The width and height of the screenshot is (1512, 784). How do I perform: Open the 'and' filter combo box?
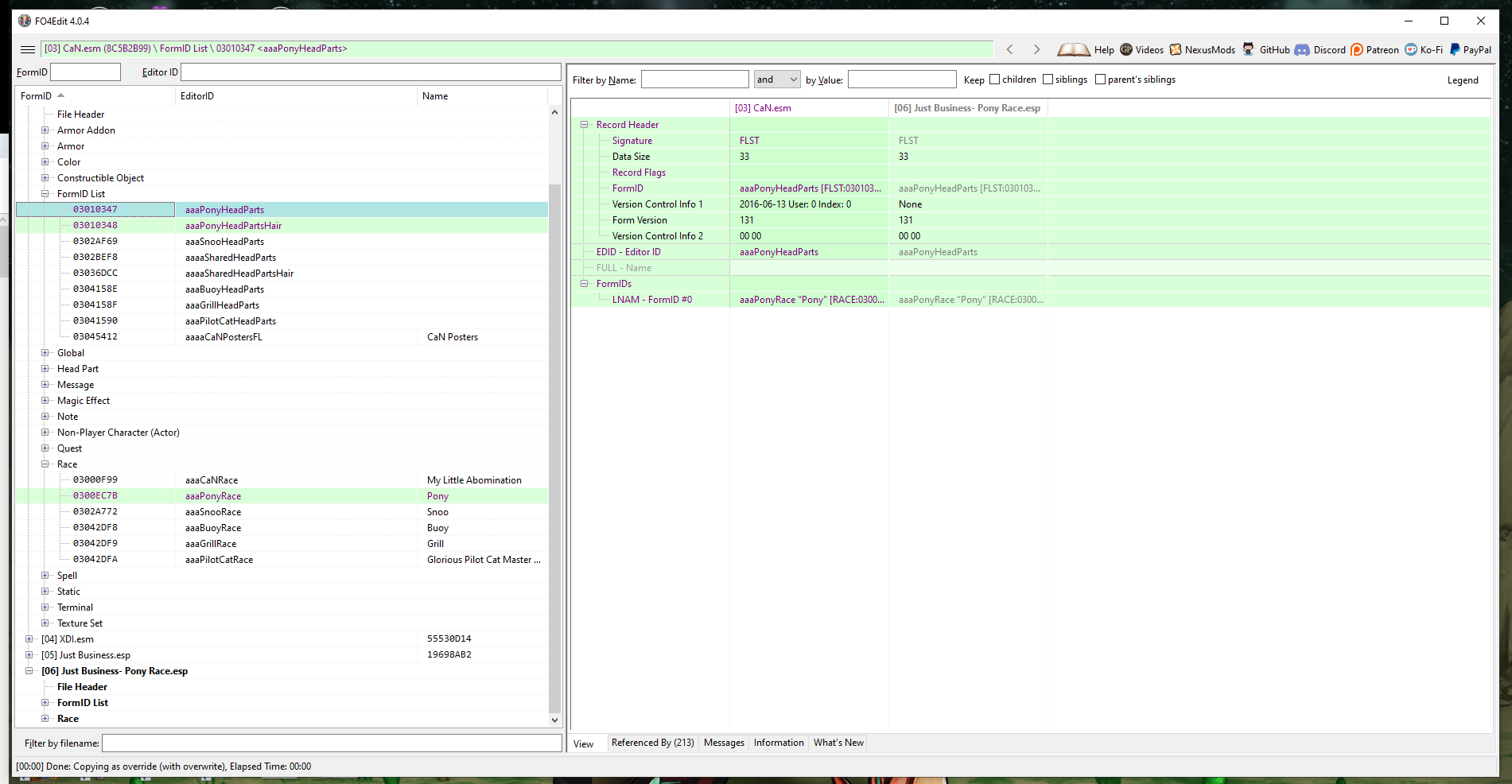click(x=777, y=80)
